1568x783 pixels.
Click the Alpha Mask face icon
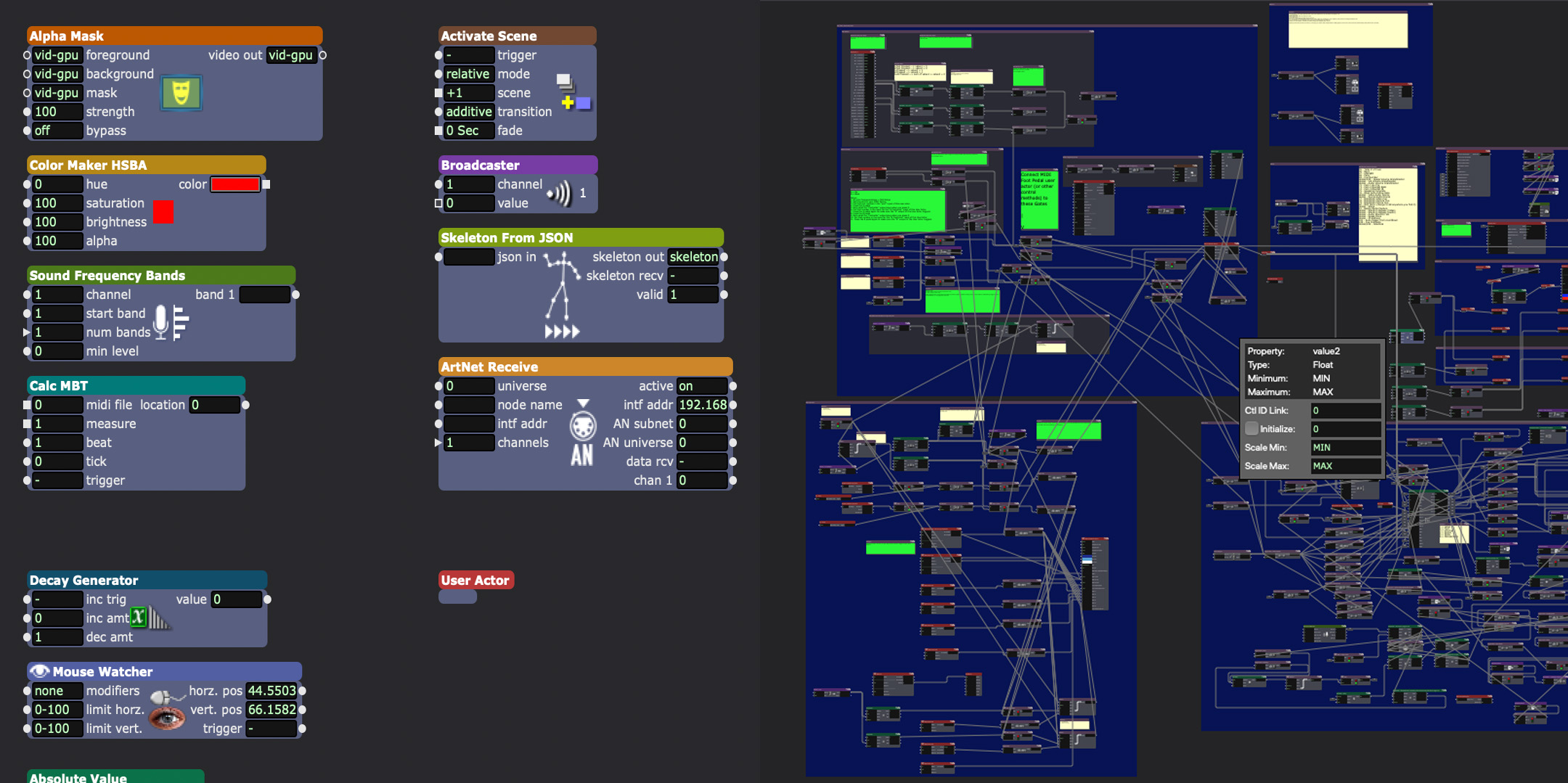tap(181, 93)
